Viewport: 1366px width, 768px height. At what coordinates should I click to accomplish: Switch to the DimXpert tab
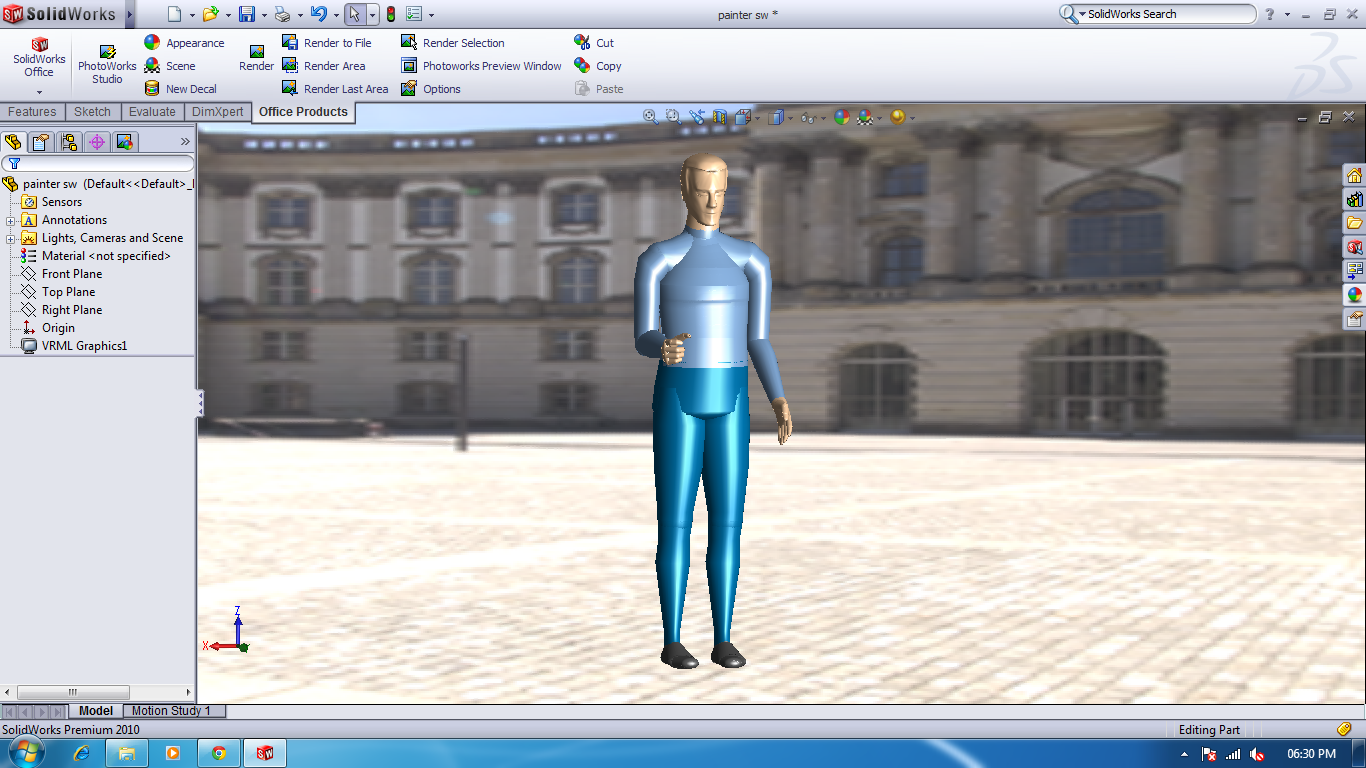218,112
